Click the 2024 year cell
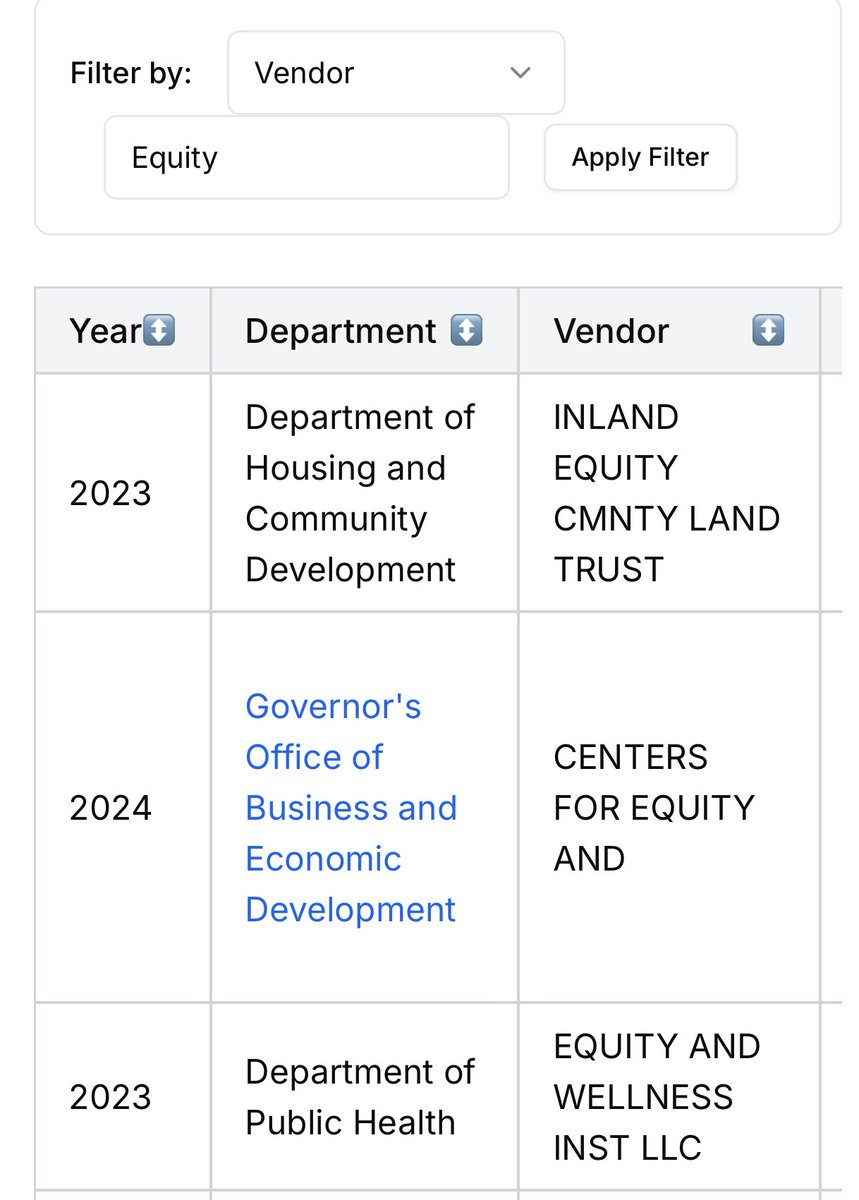Viewport: 859px width, 1200px height. pos(110,808)
